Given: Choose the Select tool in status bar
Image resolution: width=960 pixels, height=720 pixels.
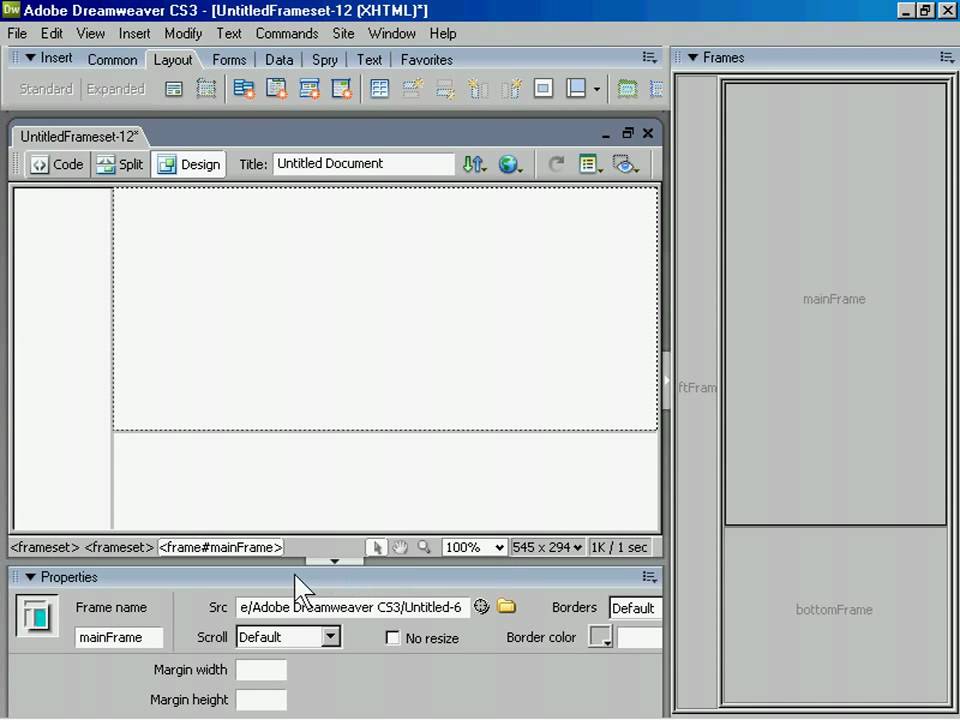Looking at the screenshot, I should (377, 547).
